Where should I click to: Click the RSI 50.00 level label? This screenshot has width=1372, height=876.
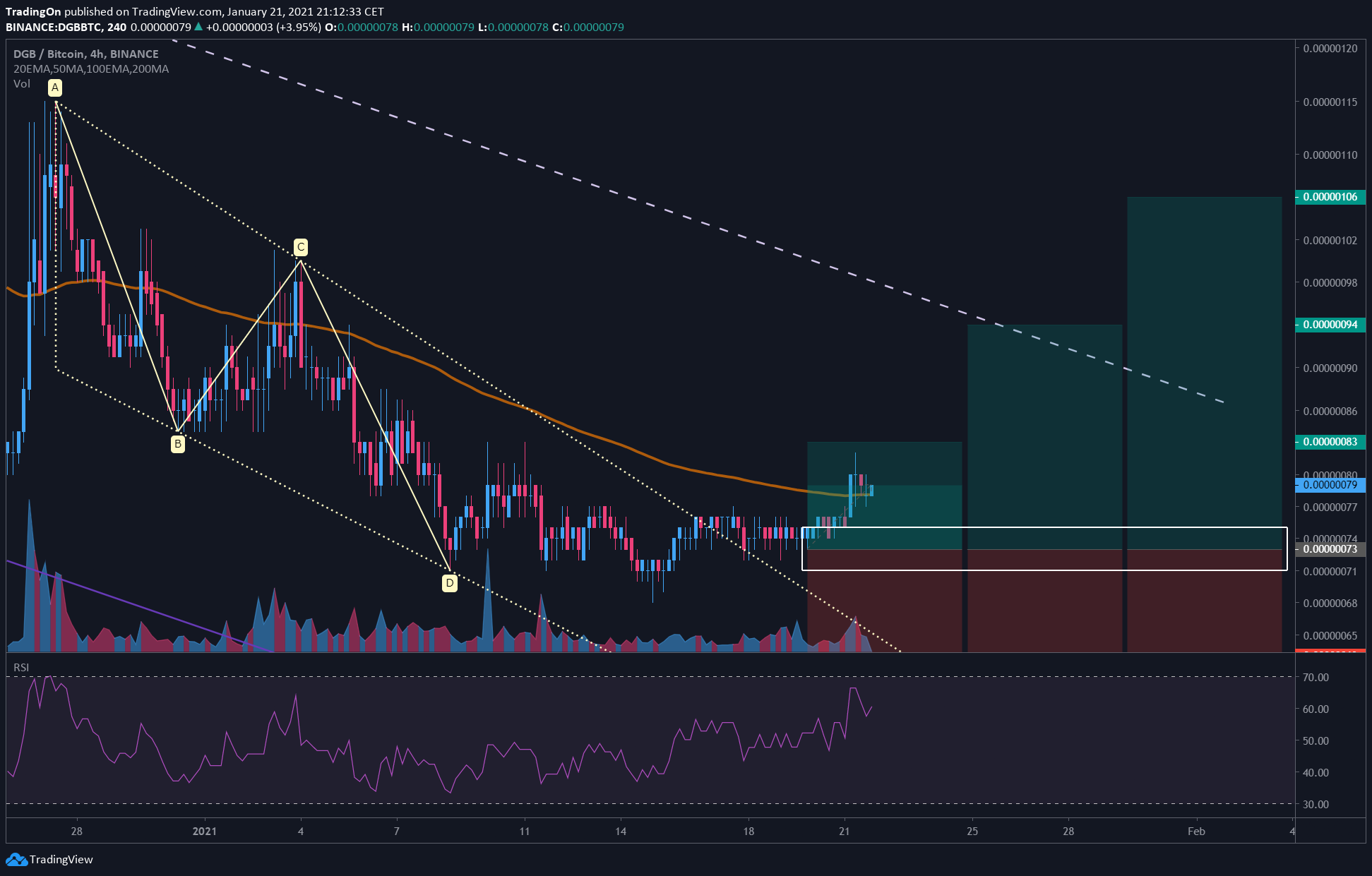click(x=1316, y=740)
